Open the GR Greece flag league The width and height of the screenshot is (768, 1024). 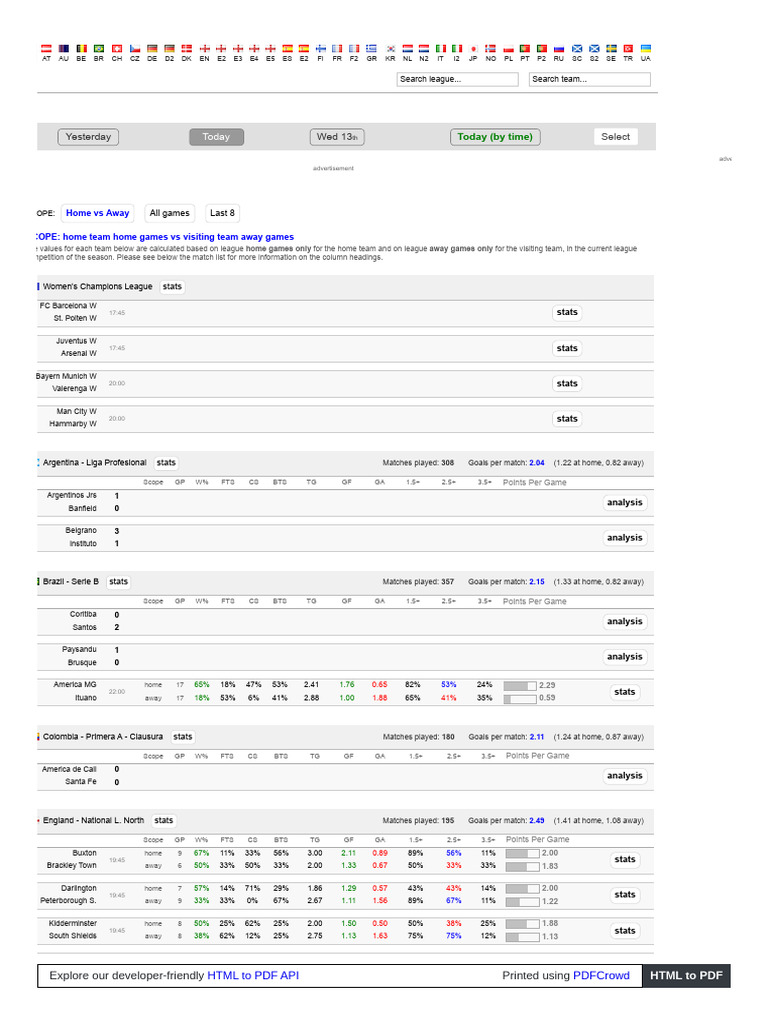click(372, 49)
